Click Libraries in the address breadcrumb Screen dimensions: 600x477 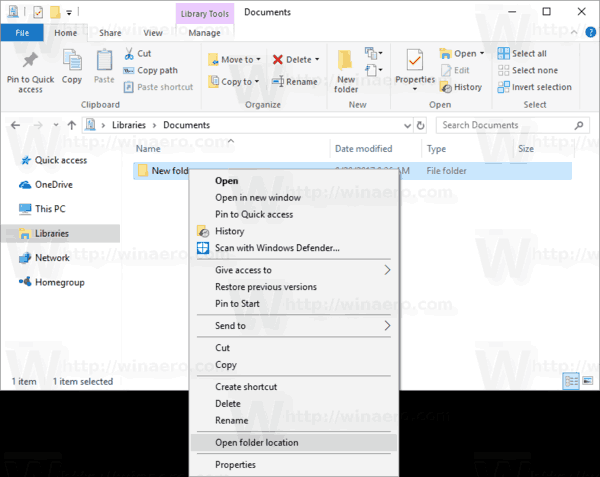click(x=129, y=125)
